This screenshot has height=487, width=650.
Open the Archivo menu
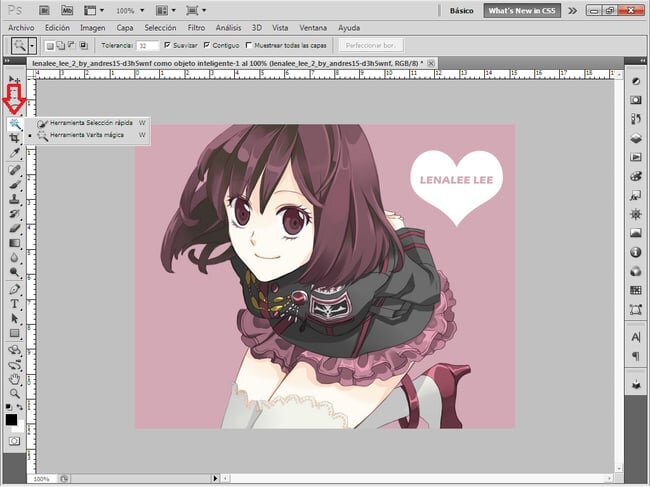(21, 28)
